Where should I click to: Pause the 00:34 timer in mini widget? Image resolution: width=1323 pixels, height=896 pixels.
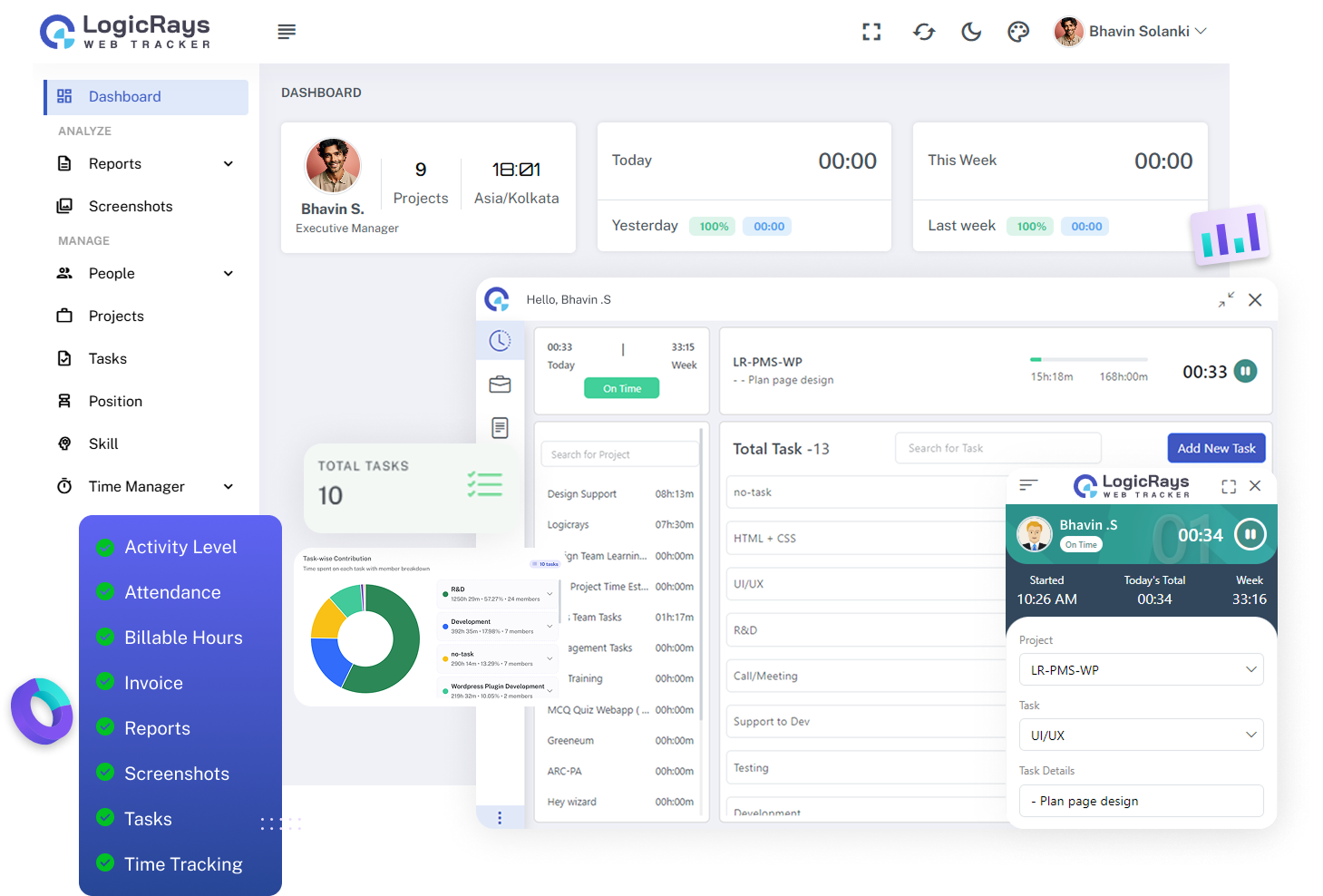[1250, 535]
